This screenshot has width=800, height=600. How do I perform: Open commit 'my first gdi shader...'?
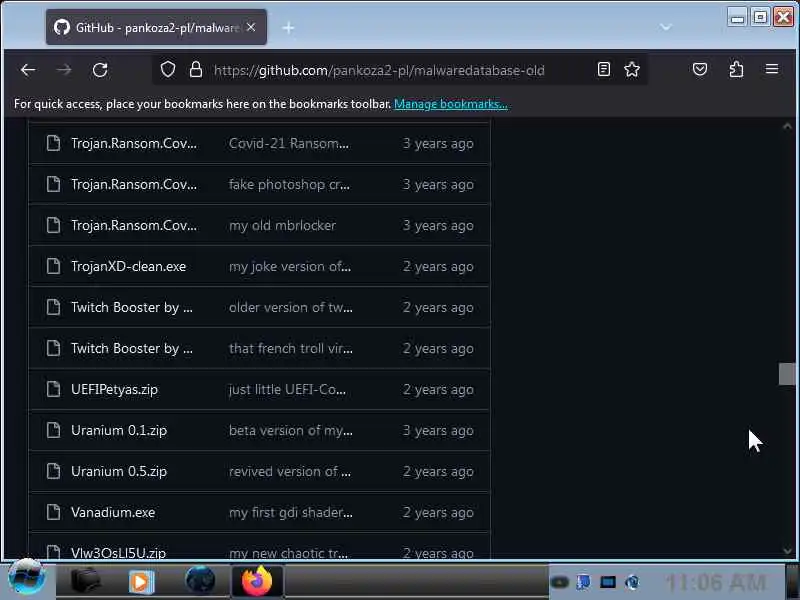(x=290, y=512)
